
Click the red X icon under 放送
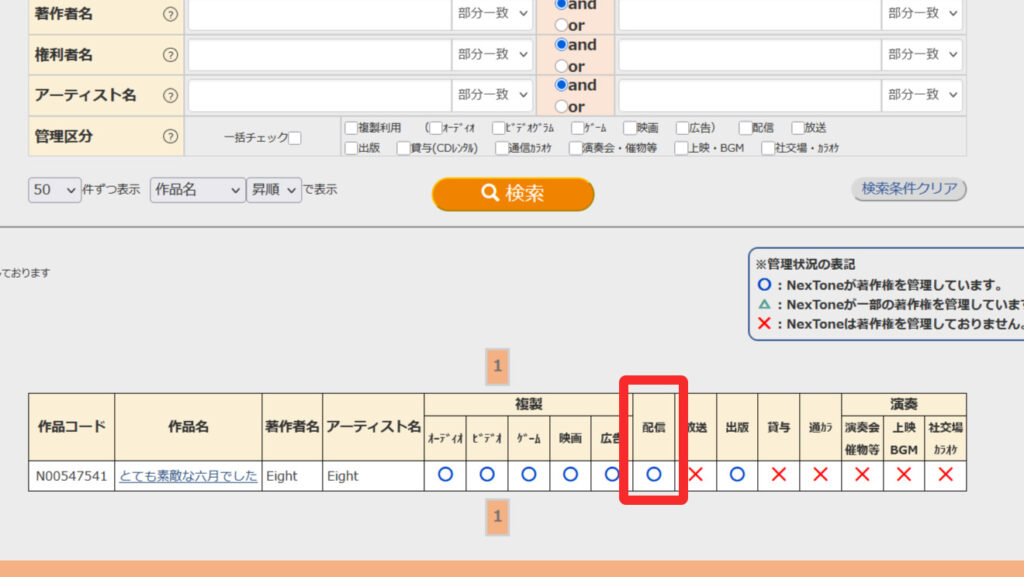(695, 476)
